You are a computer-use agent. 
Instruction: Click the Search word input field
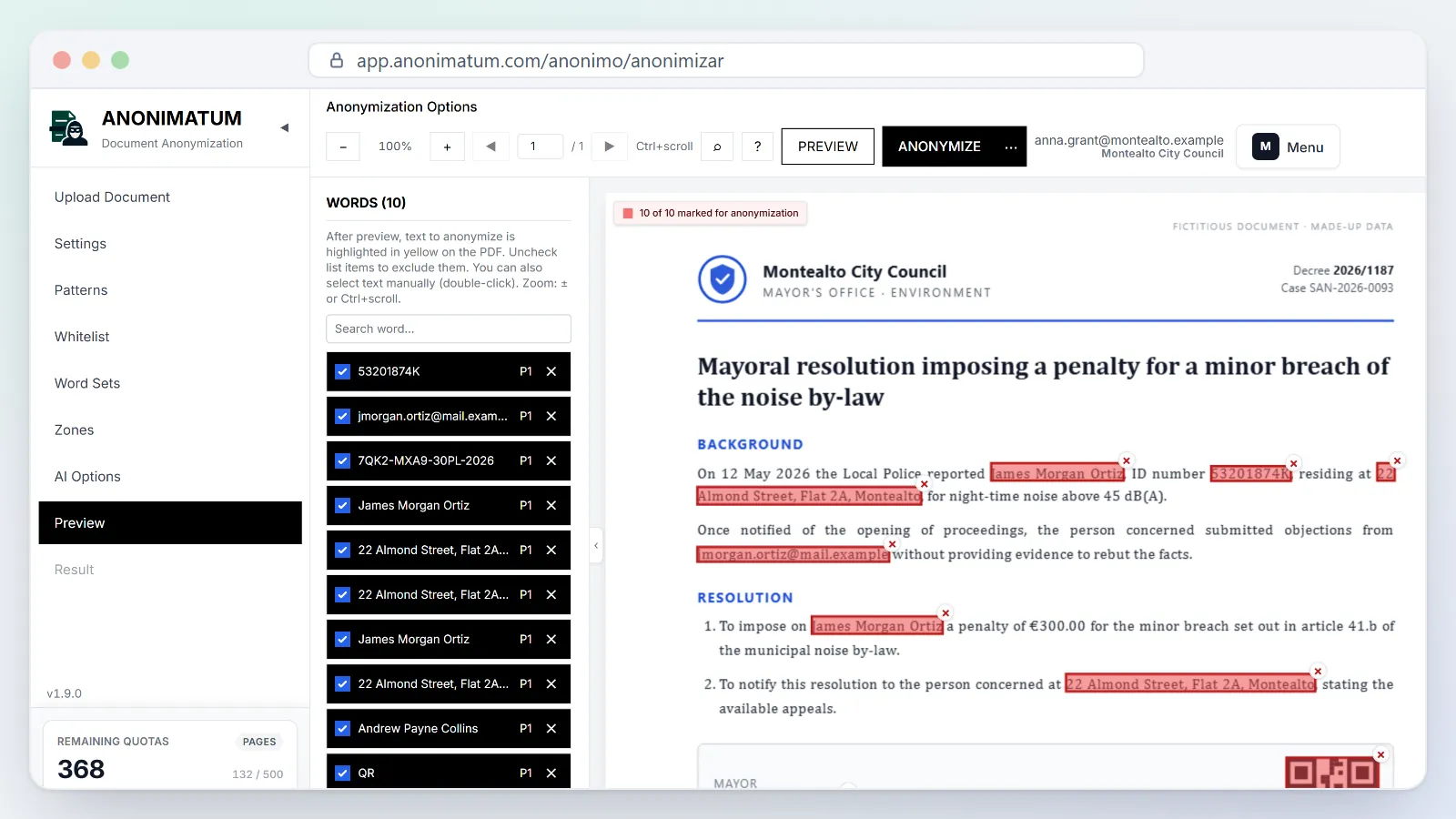[x=449, y=329]
